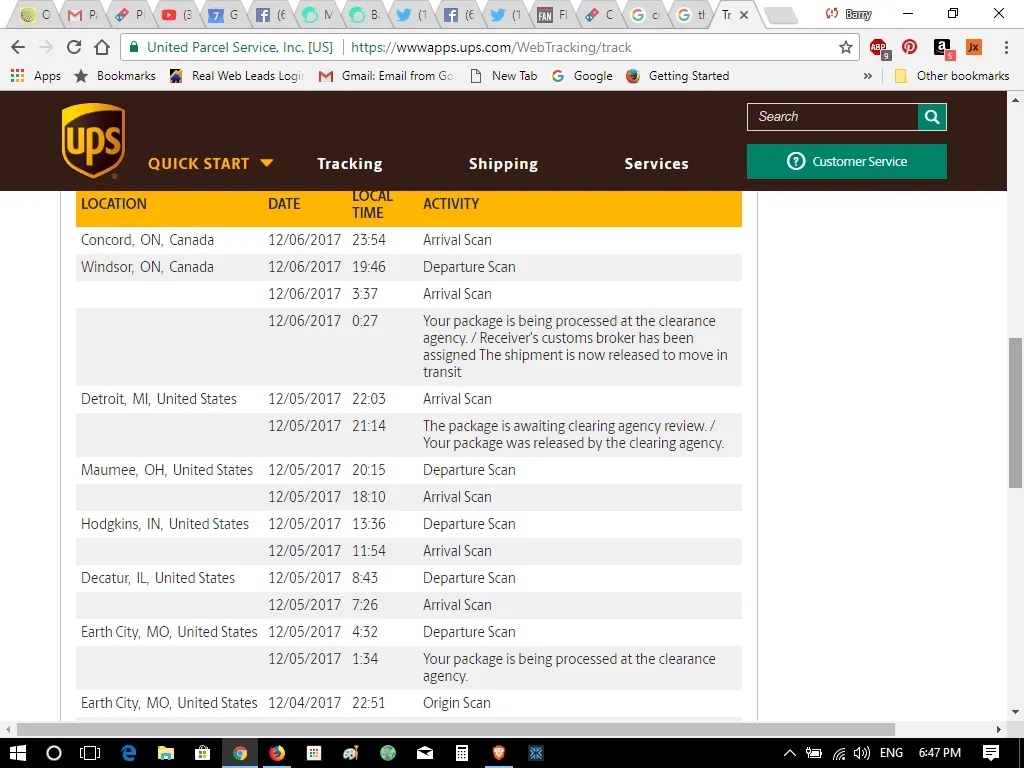Click the browser address bar URL
The height and width of the screenshot is (768, 1024).
pos(490,47)
